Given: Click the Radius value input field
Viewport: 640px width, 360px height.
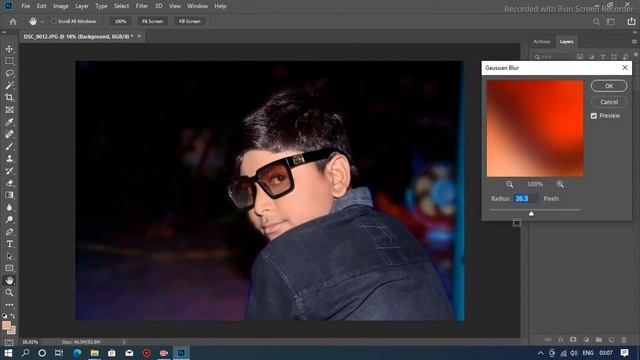Looking at the screenshot, I should pos(526,198).
